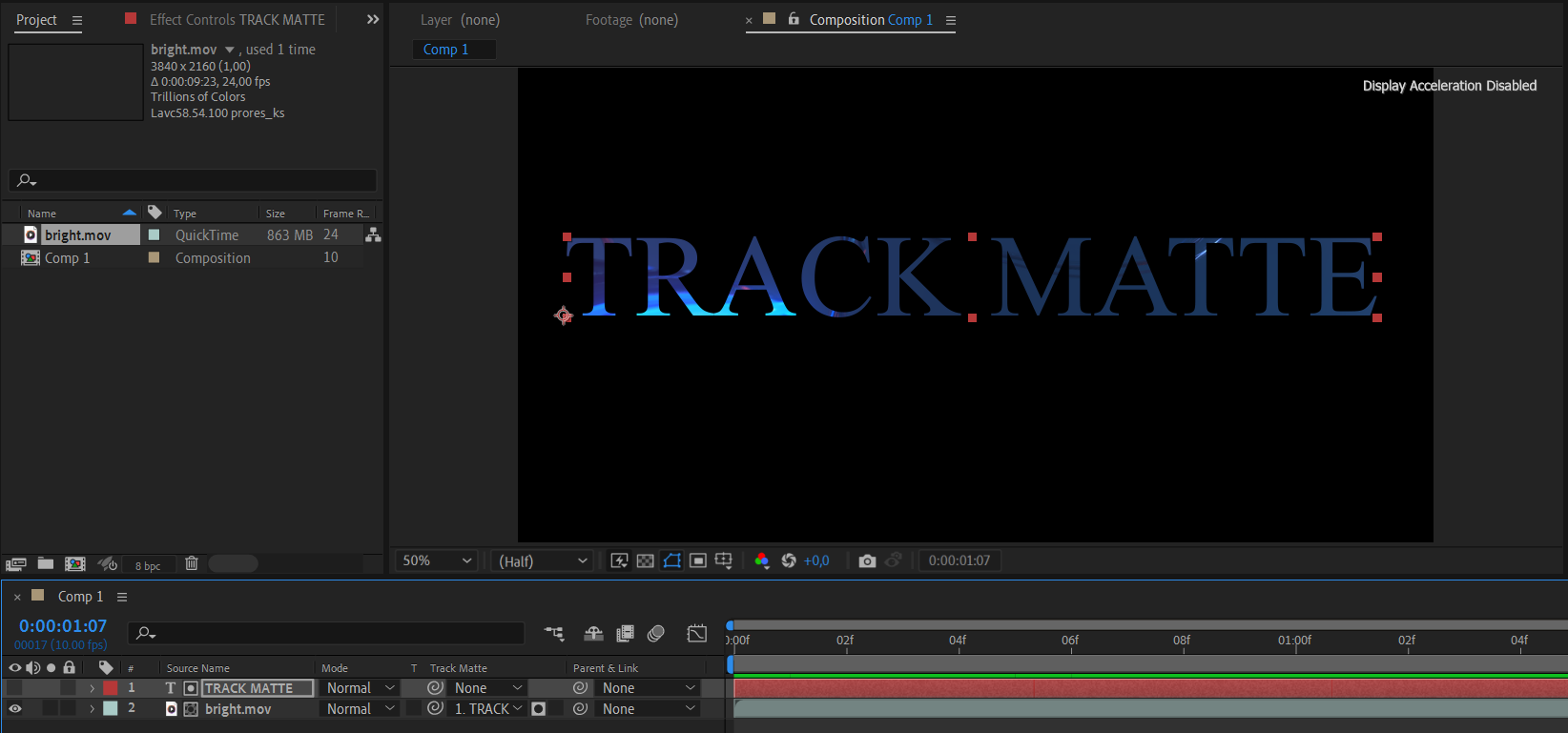Hide the bright.mov layer with eye icon

pos(15,709)
